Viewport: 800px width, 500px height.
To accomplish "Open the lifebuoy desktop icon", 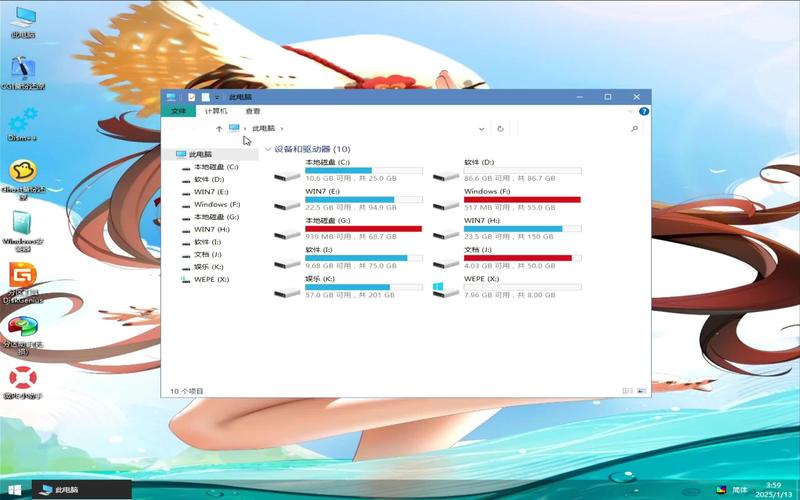I will click(22, 378).
